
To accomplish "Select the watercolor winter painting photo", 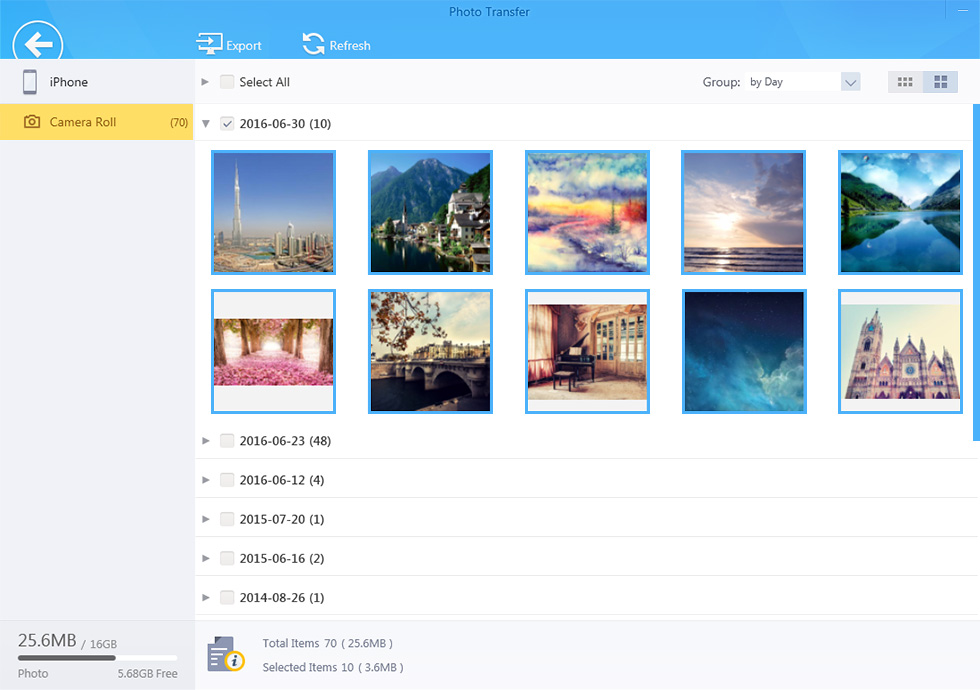I will (x=587, y=212).
